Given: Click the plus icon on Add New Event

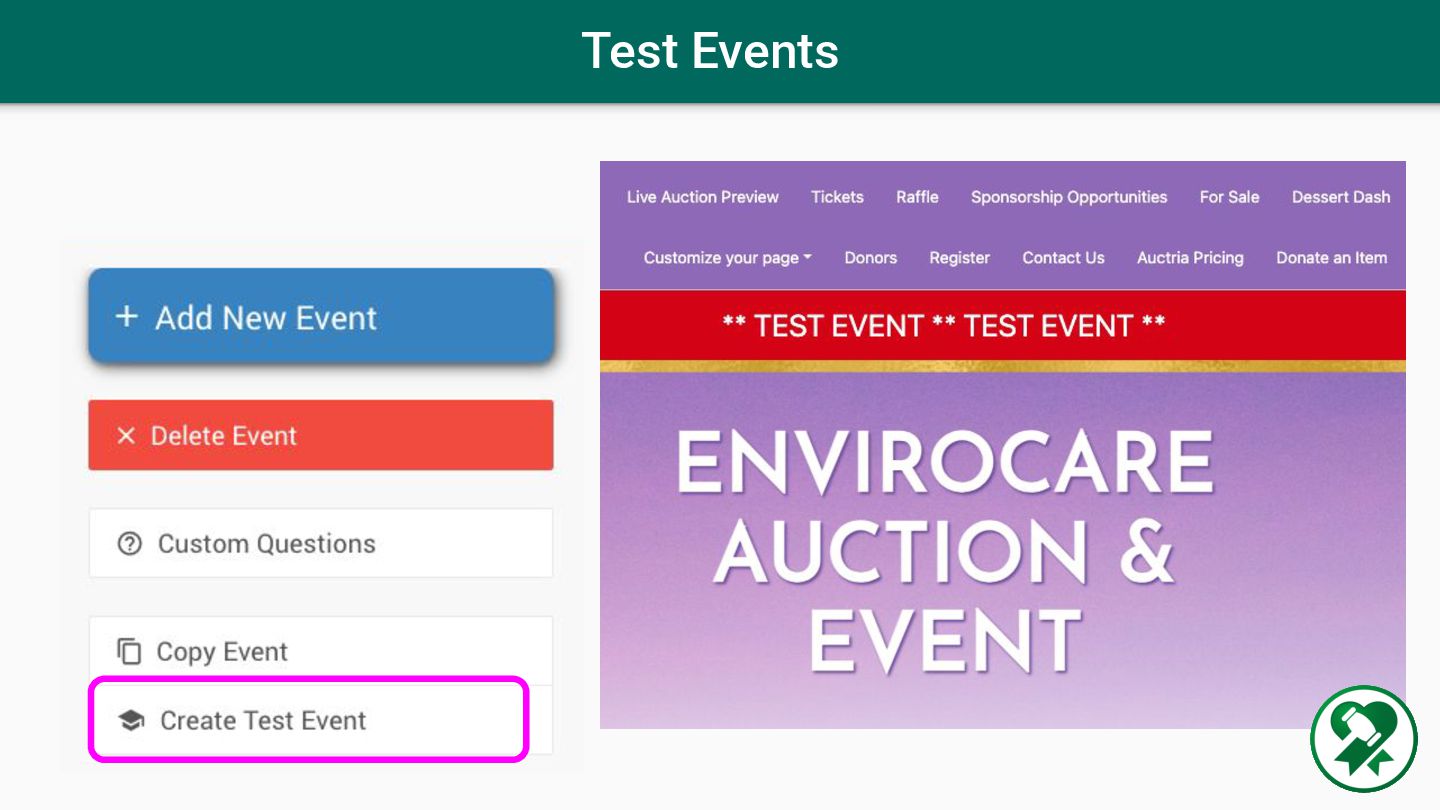Looking at the screenshot, I should (x=126, y=317).
